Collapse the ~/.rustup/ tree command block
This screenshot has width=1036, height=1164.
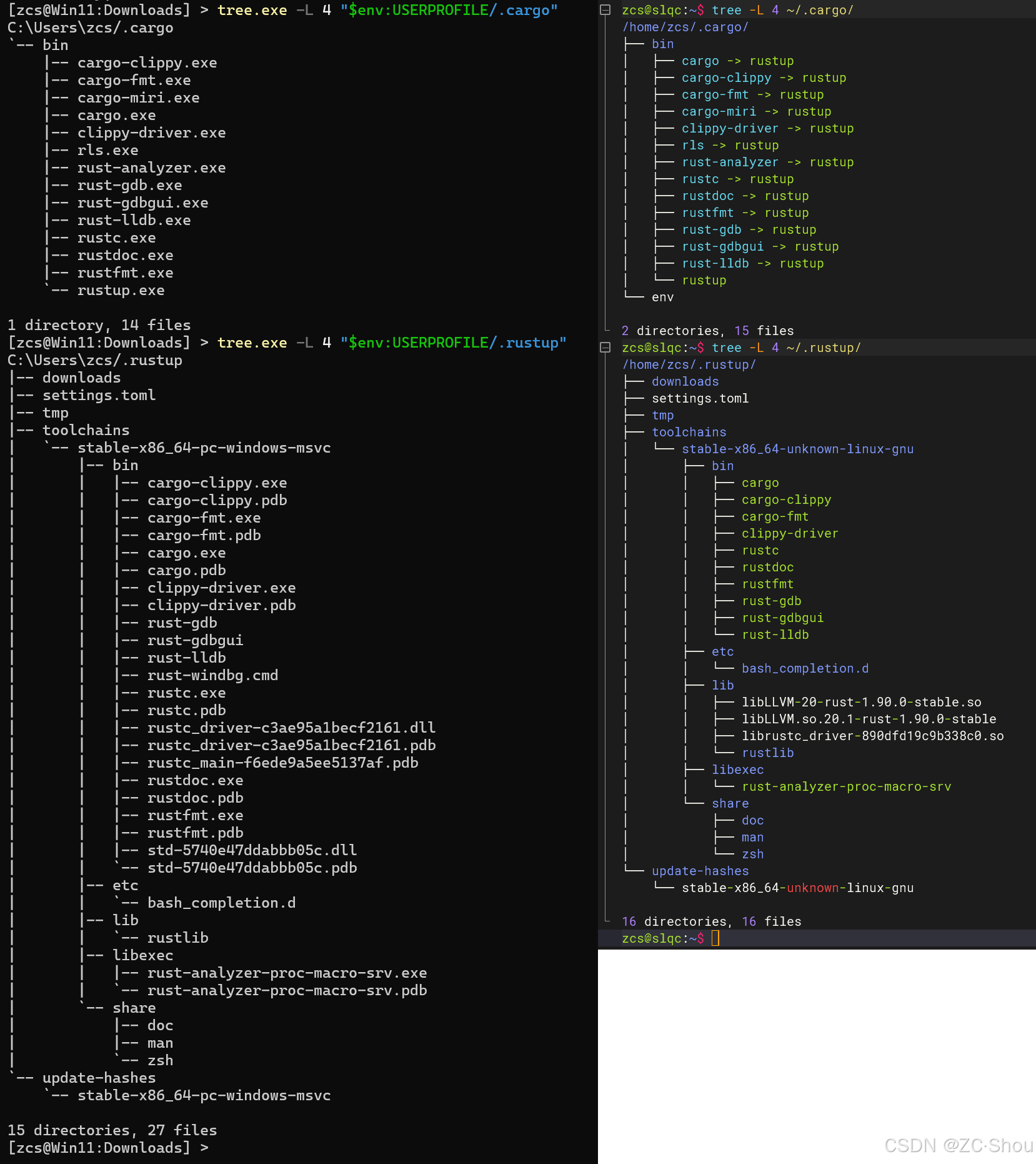[605, 348]
